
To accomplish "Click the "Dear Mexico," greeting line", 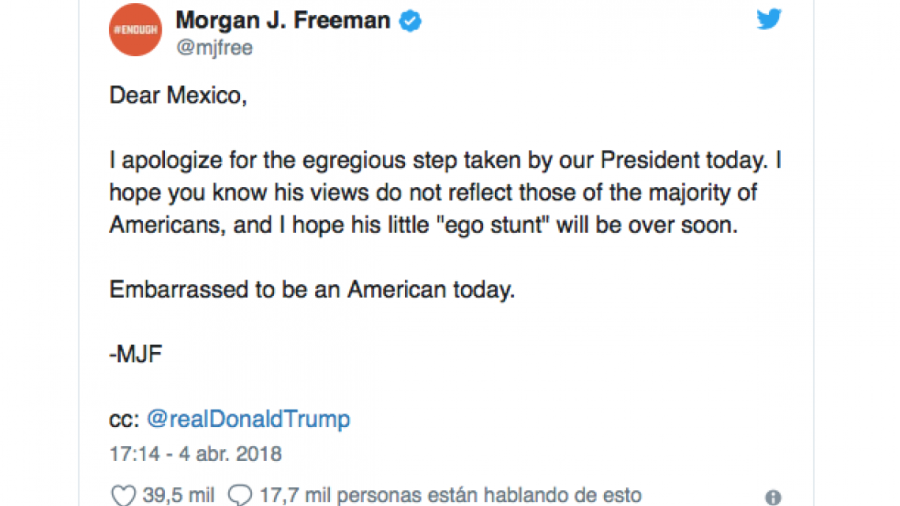I will click(178, 95).
